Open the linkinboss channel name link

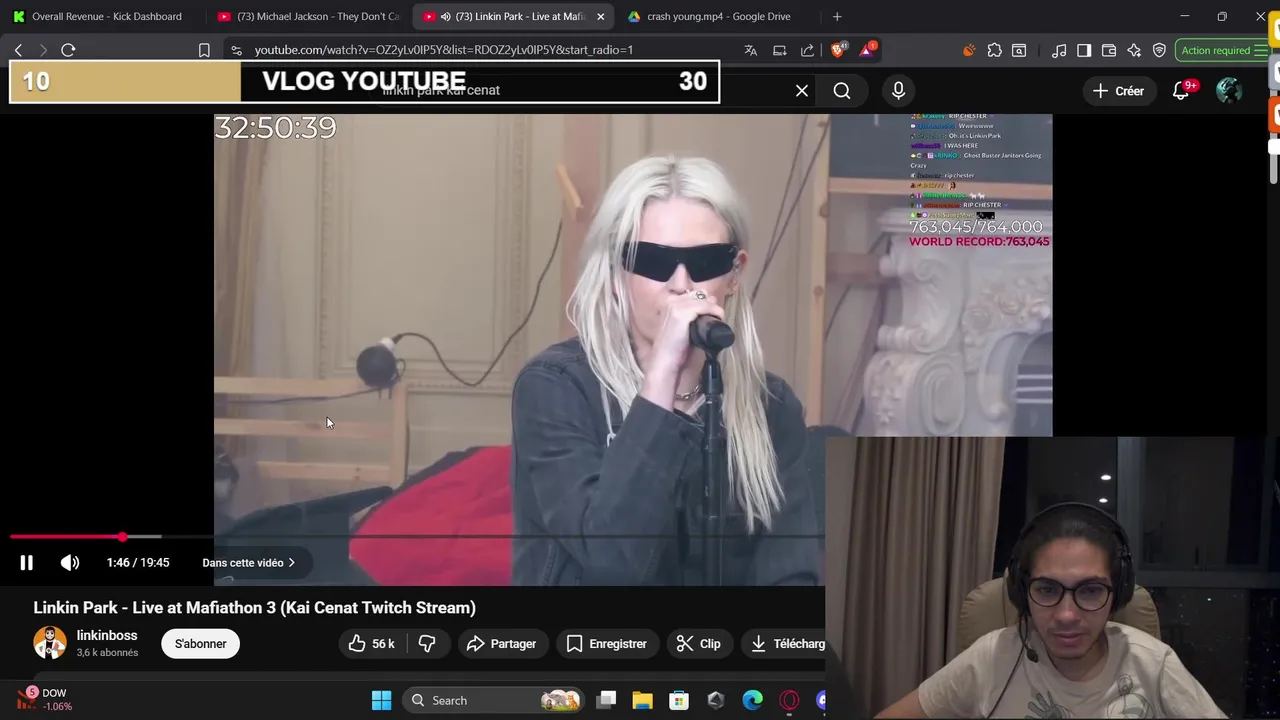pos(107,636)
